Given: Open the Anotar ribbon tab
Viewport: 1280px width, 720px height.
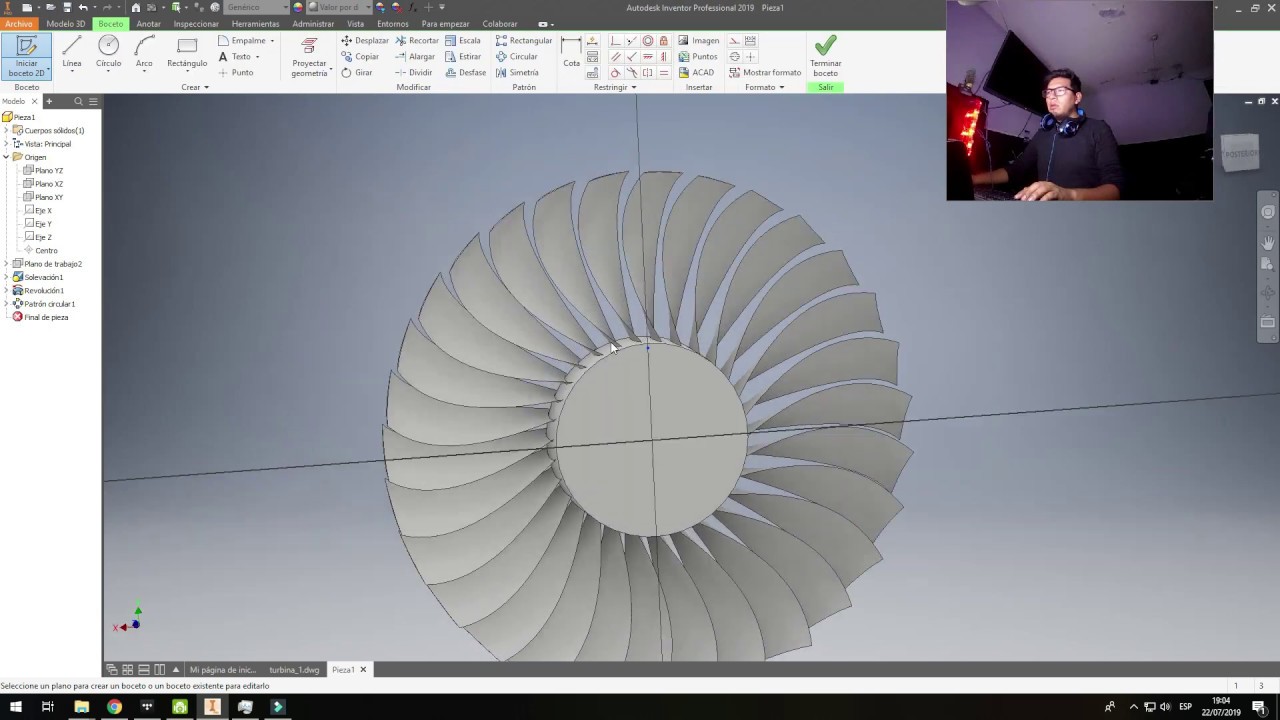Looking at the screenshot, I should coord(148,24).
